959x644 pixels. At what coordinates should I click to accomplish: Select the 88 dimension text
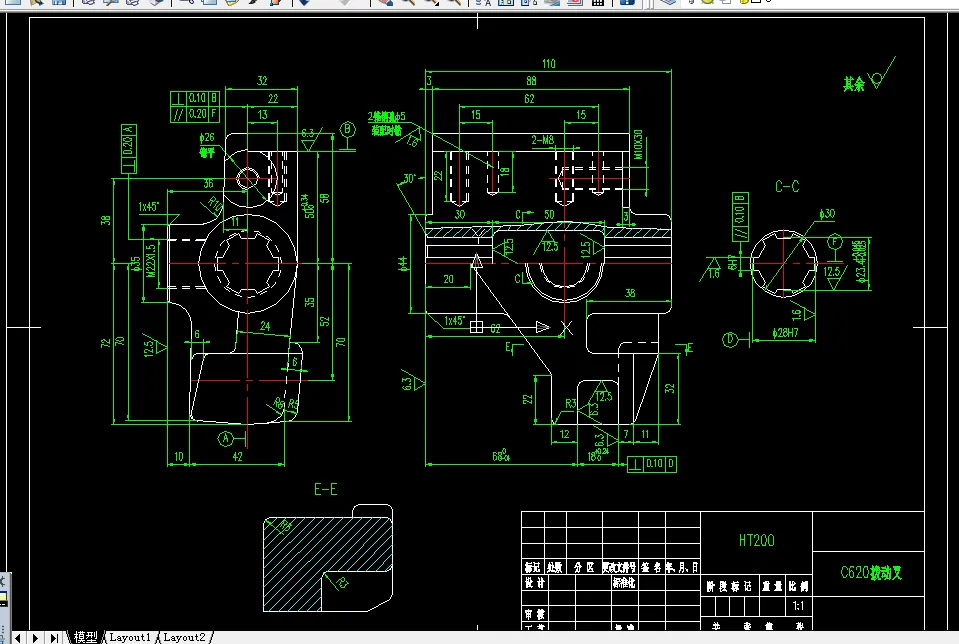(x=531, y=81)
